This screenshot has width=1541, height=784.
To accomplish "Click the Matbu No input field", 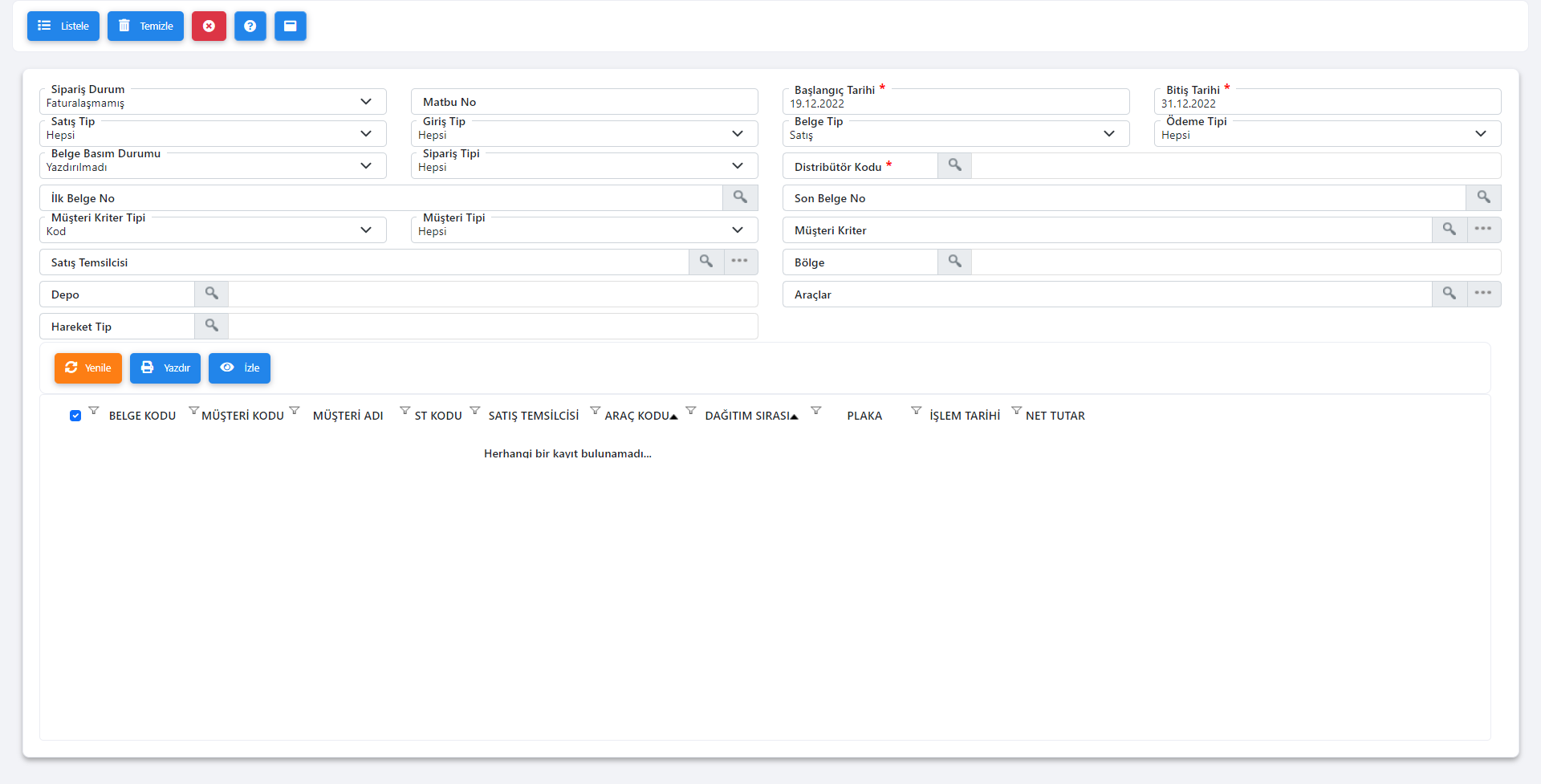I will coord(584,102).
